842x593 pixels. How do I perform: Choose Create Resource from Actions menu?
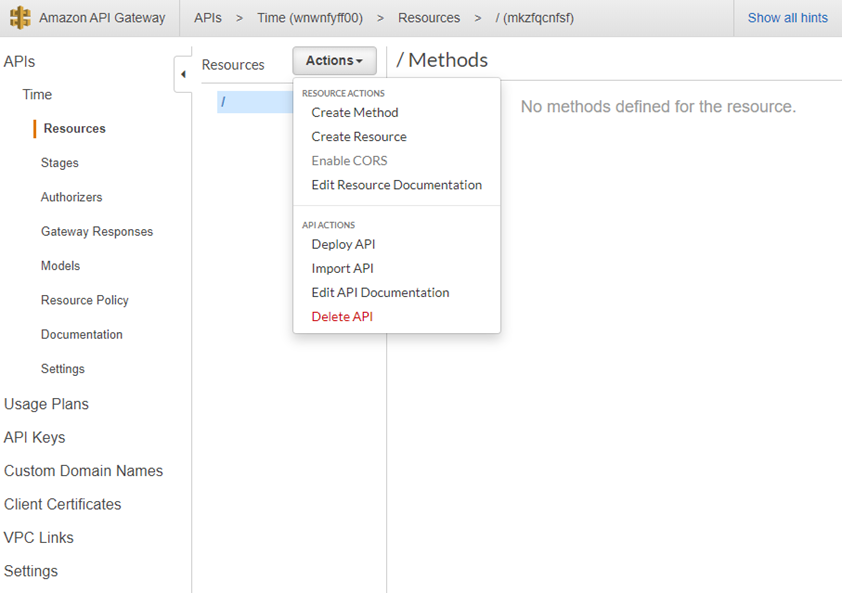(359, 137)
